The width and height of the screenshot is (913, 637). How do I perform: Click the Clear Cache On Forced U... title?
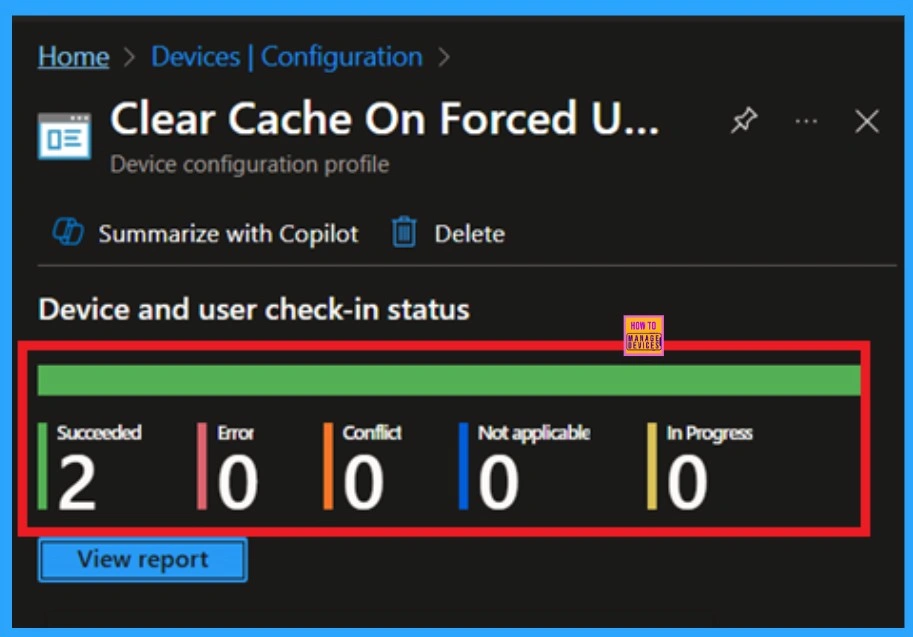coord(384,120)
